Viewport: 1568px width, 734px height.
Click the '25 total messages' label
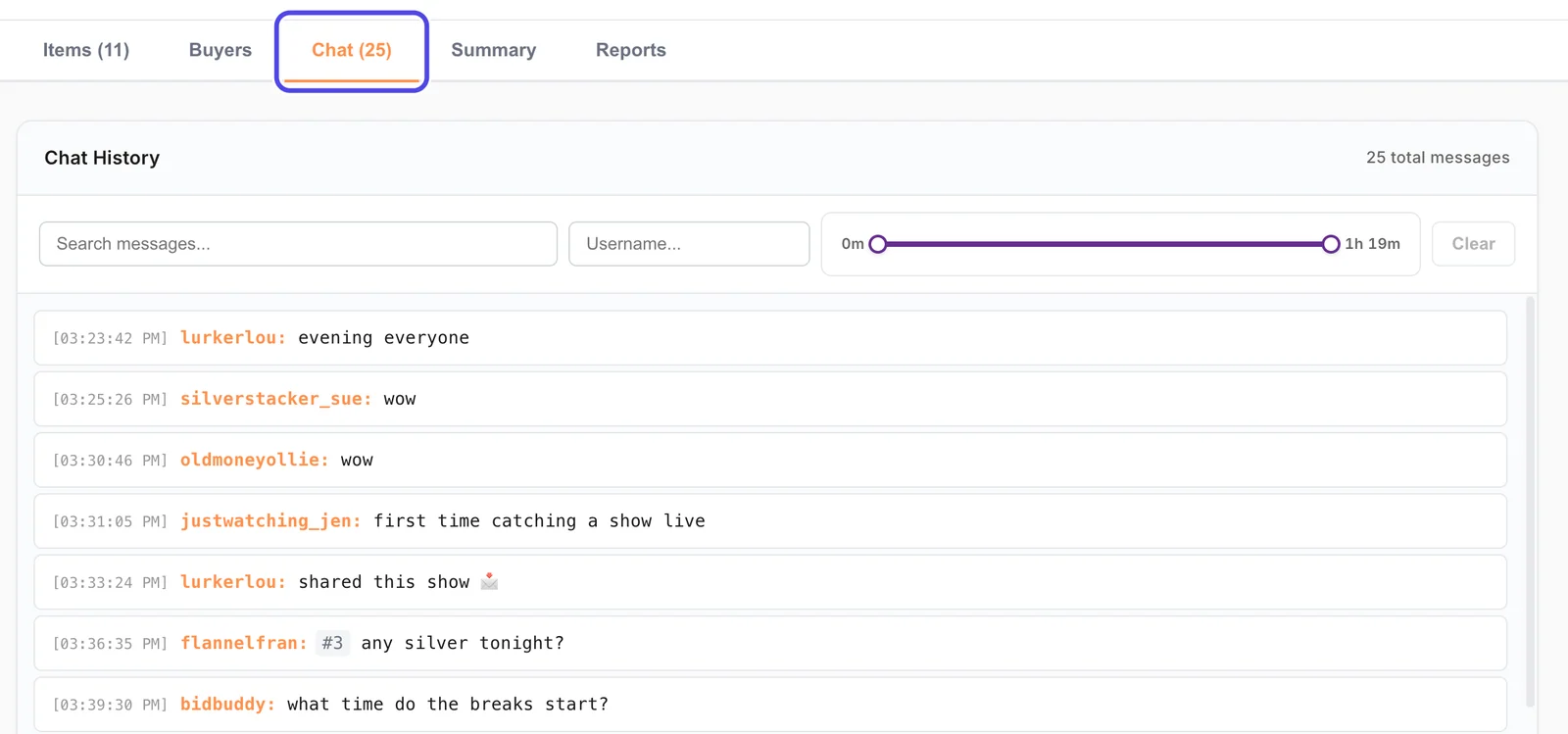point(1438,158)
